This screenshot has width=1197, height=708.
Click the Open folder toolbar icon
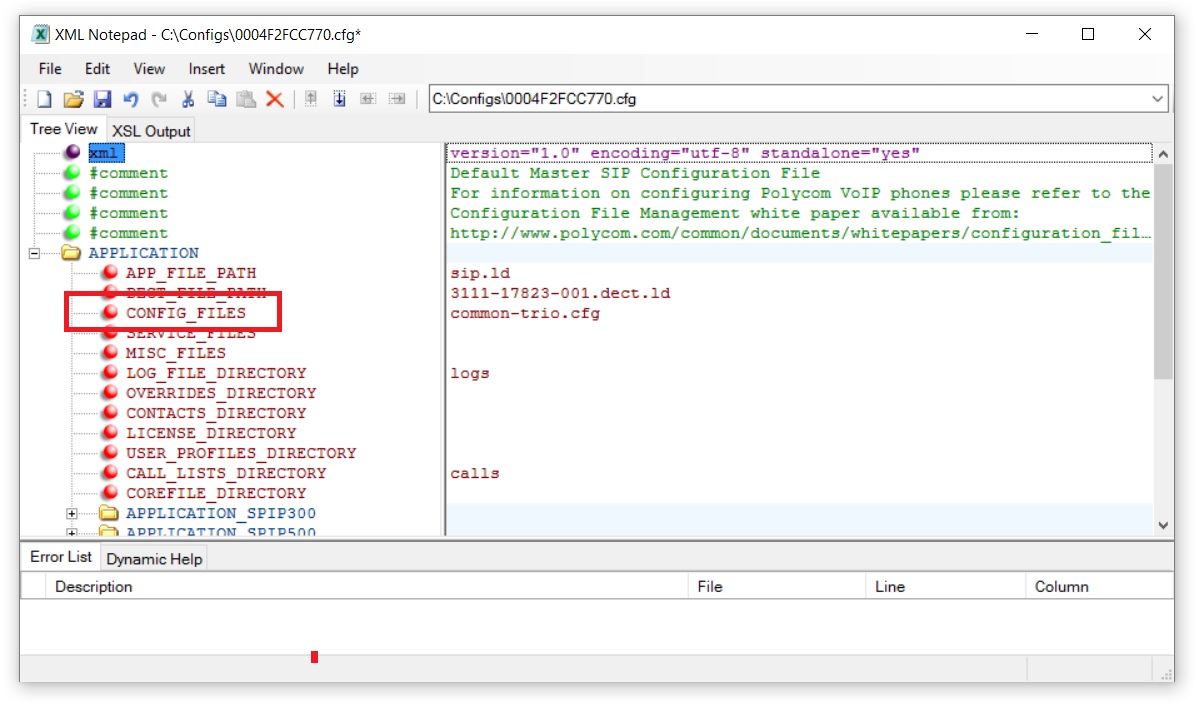(73, 99)
